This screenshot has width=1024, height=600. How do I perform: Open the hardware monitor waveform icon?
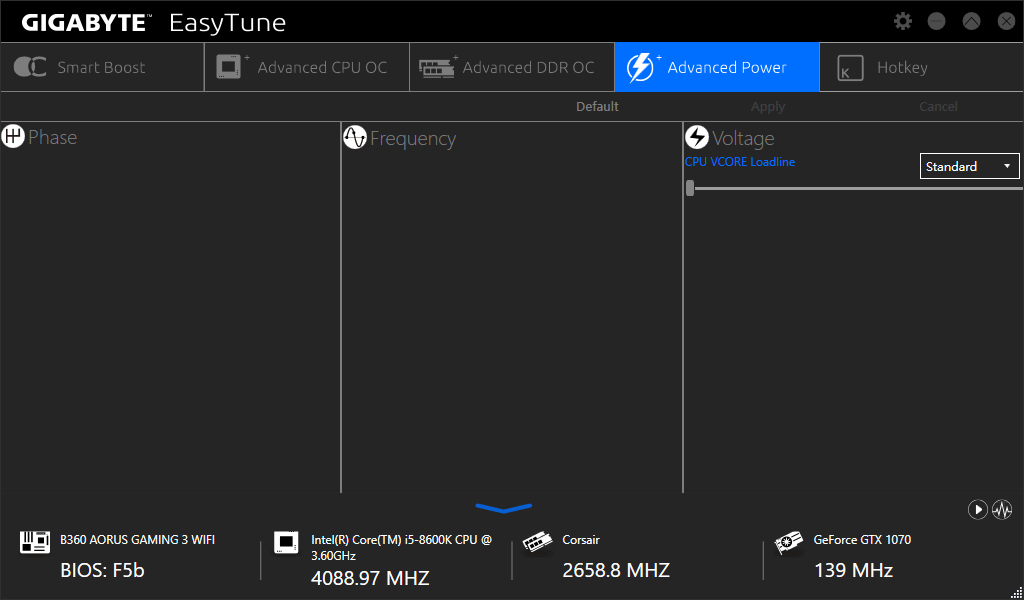(x=1002, y=509)
